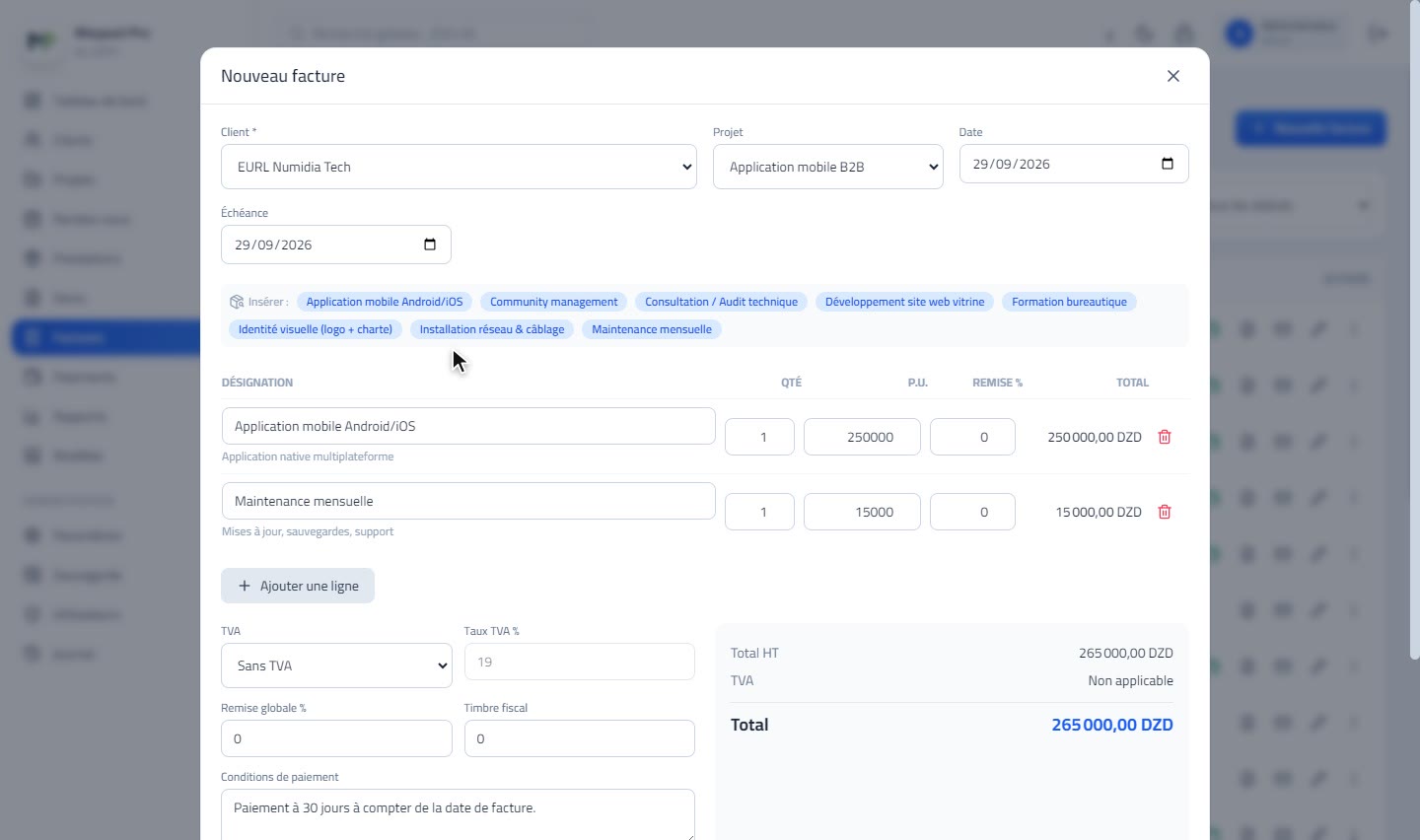Click the Insérer box icon
Image resolution: width=1420 pixels, height=840 pixels.
click(237, 302)
